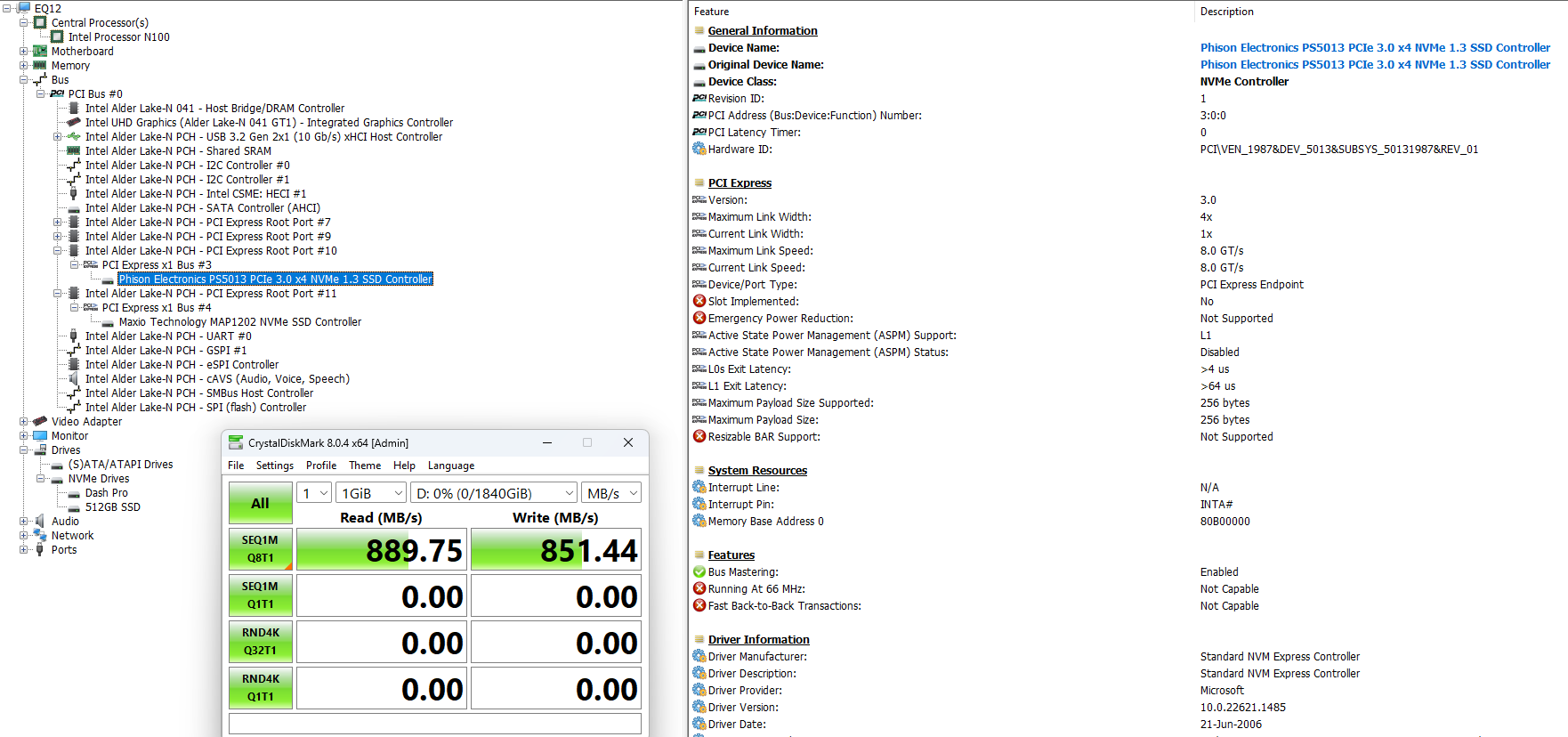Image resolution: width=1568 pixels, height=737 pixels.
Task: Expand PCI Express Root Port #9
Action: (58, 236)
